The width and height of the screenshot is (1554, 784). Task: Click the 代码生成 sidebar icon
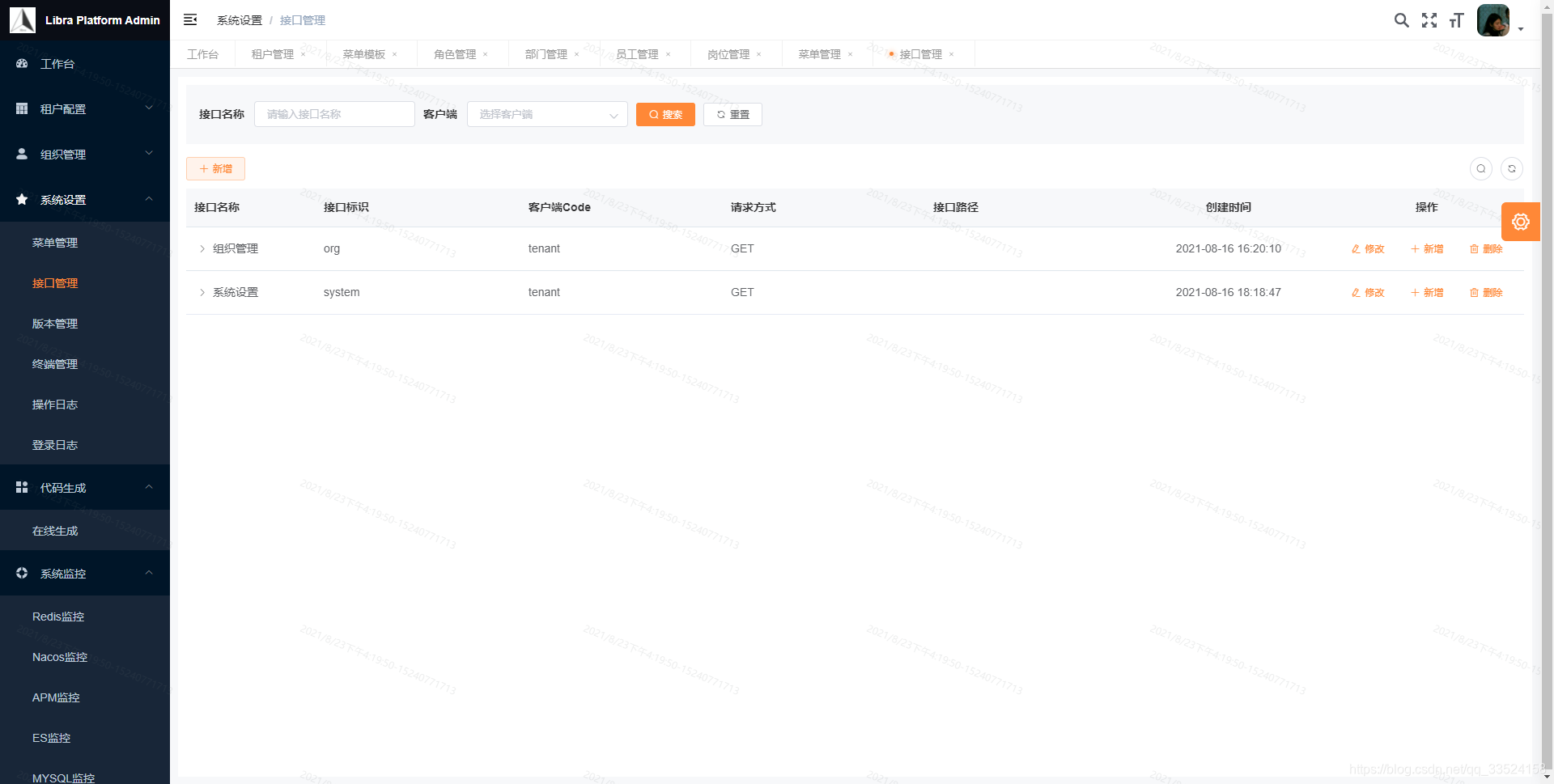coord(21,487)
